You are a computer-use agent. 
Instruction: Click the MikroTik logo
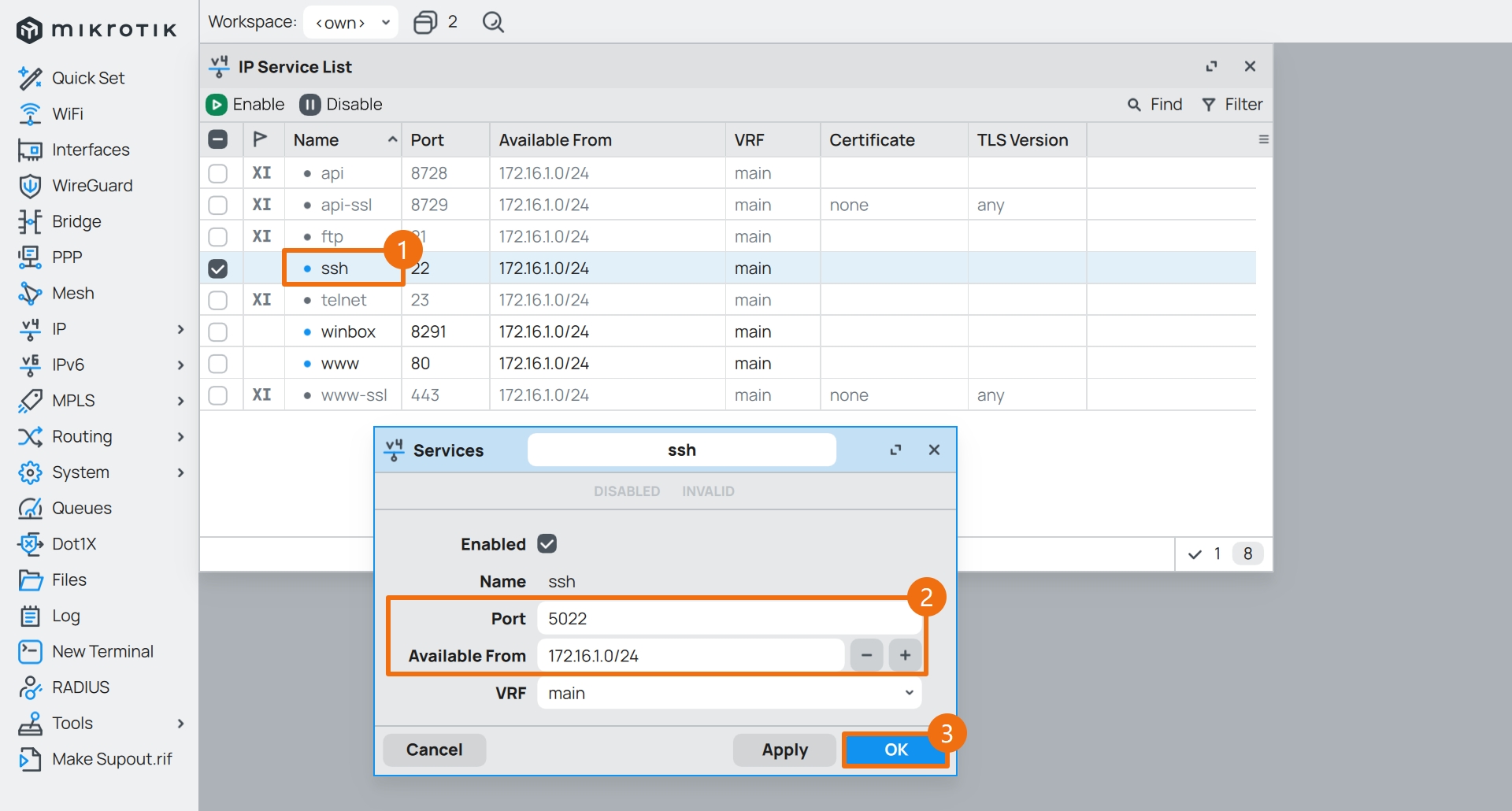point(96,30)
